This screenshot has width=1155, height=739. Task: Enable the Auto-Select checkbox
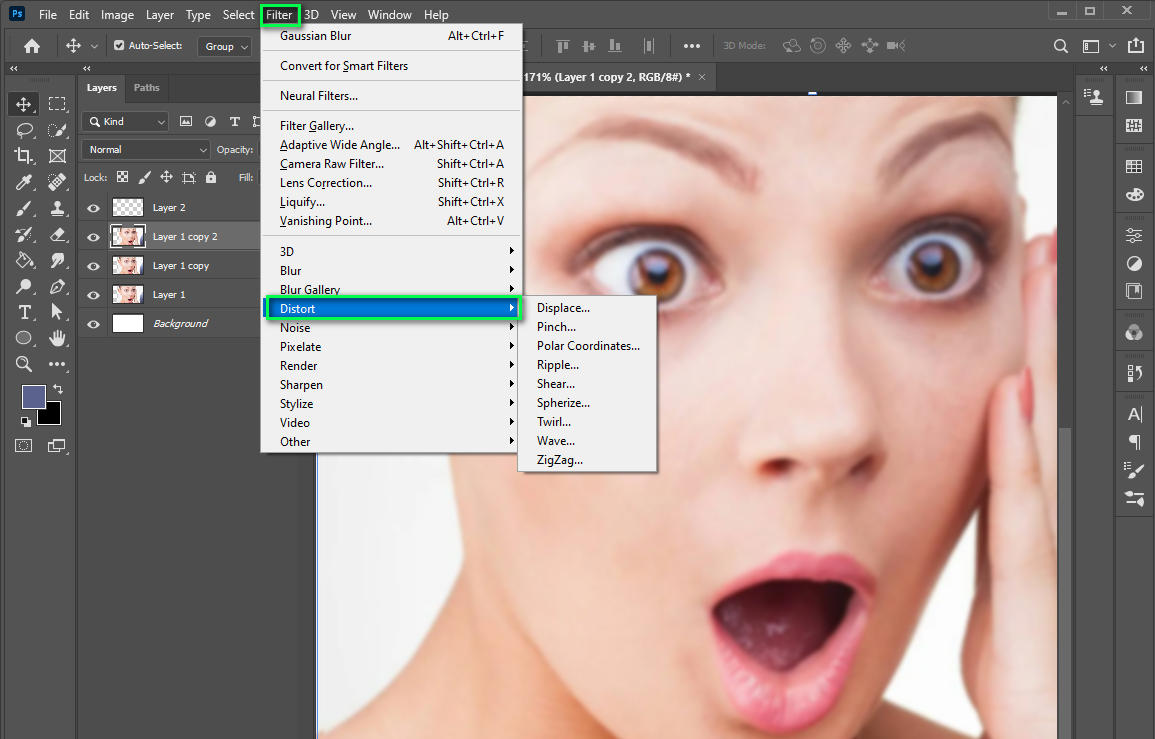point(117,45)
